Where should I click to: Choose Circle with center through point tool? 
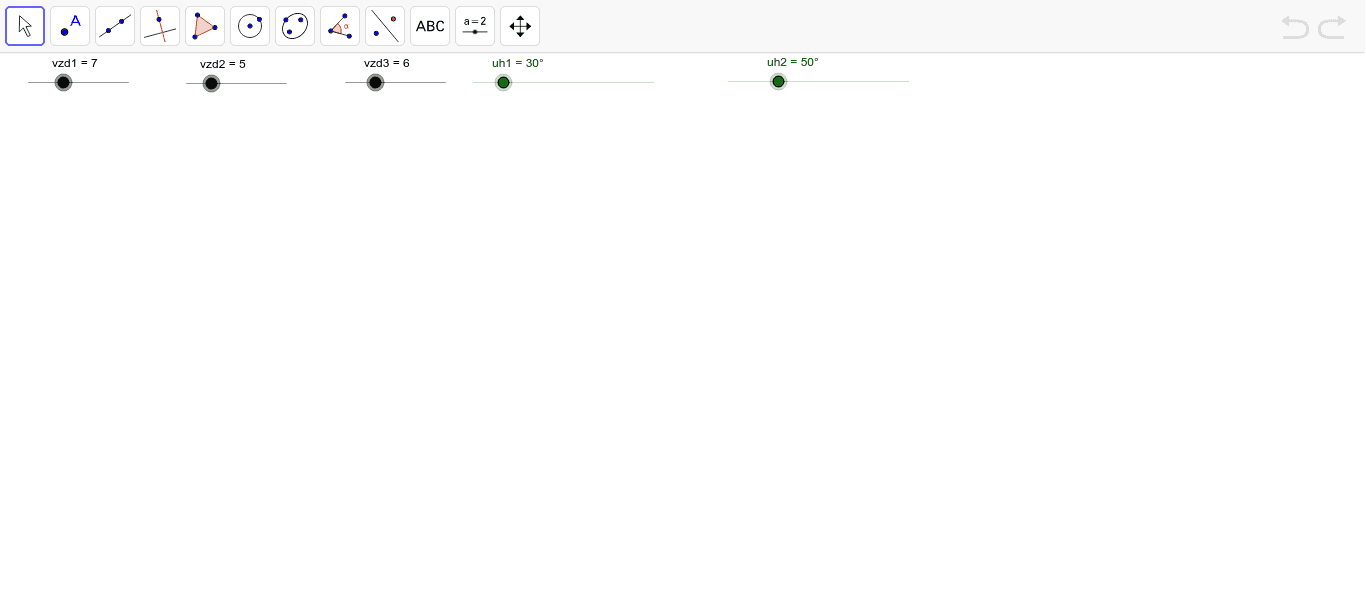(x=250, y=26)
